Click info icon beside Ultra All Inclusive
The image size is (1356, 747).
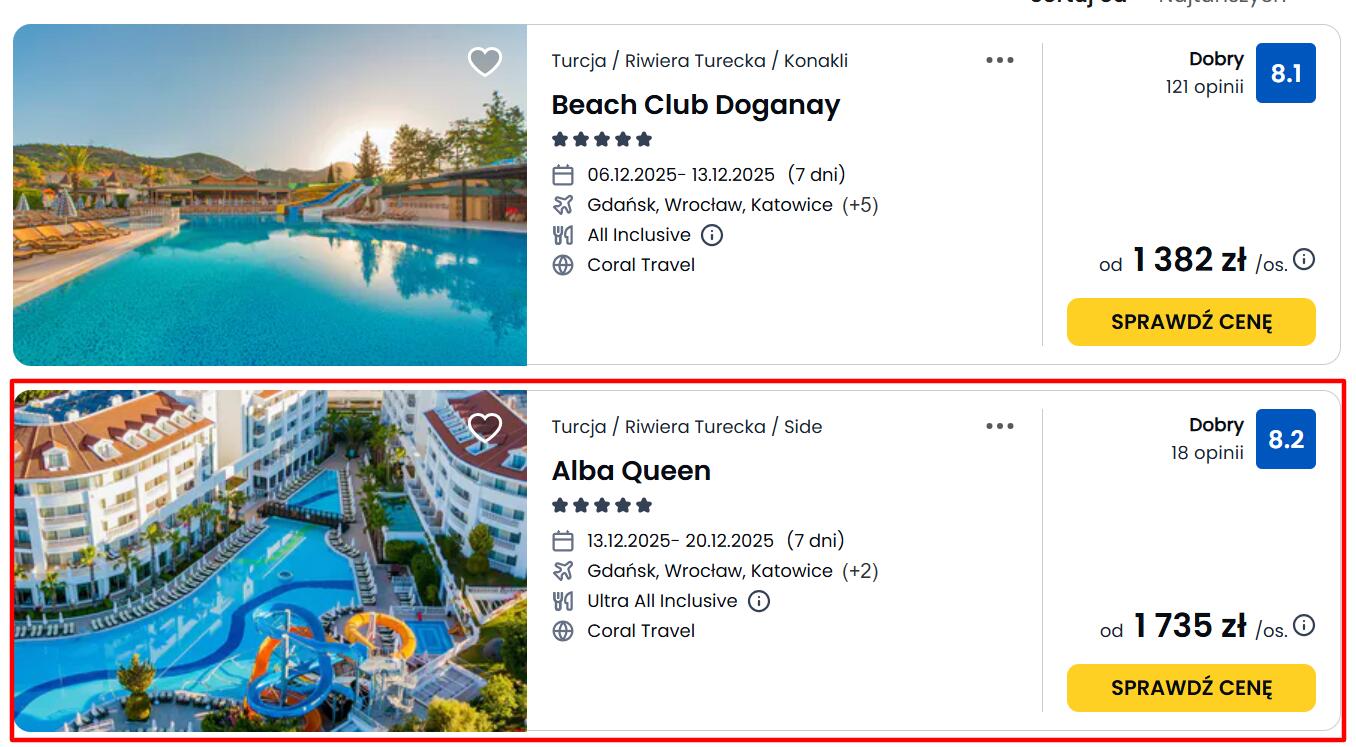759,601
